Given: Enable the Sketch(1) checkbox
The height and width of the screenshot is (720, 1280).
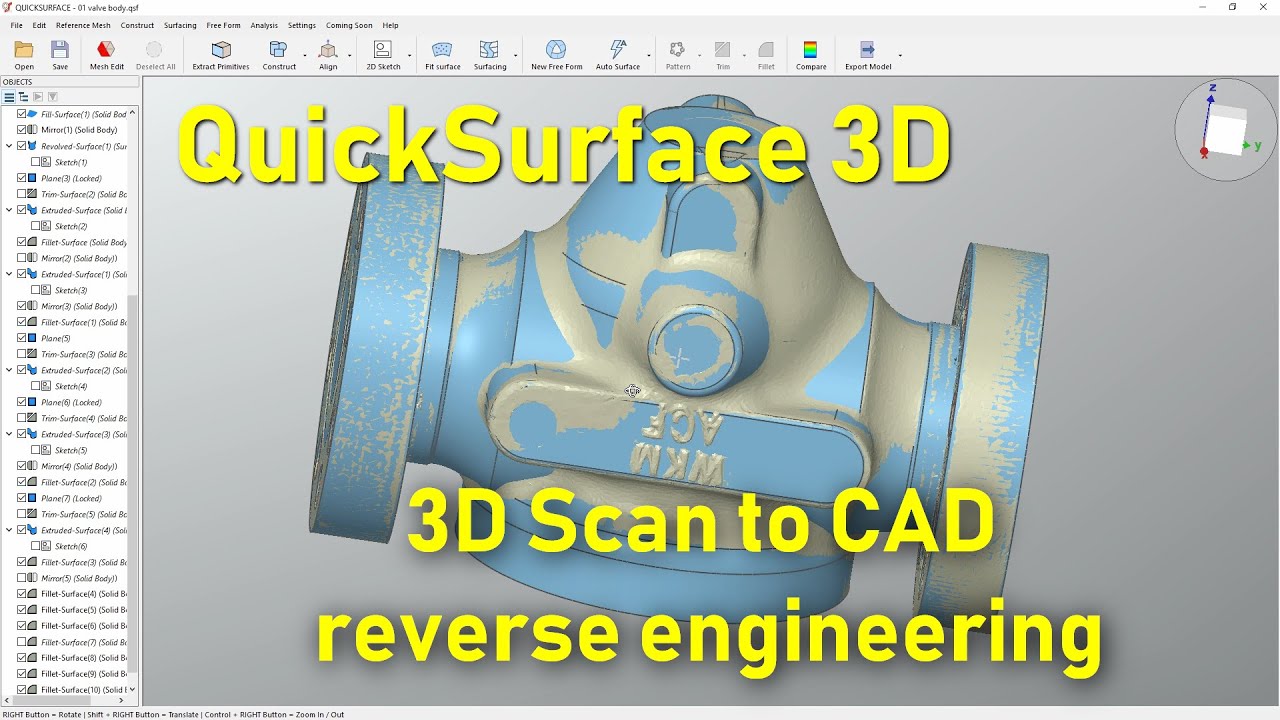Looking at the screenshot, I should 36,162.
